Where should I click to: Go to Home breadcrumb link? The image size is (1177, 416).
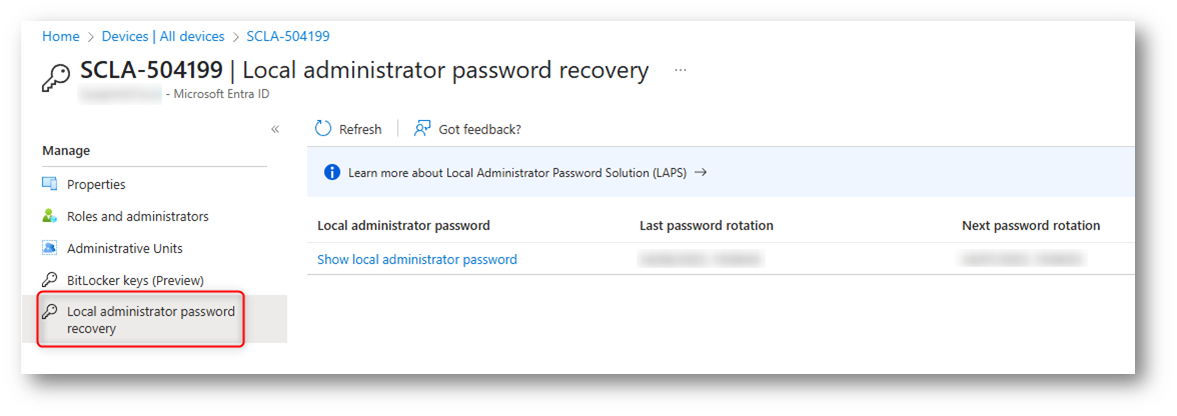(61, 36)
